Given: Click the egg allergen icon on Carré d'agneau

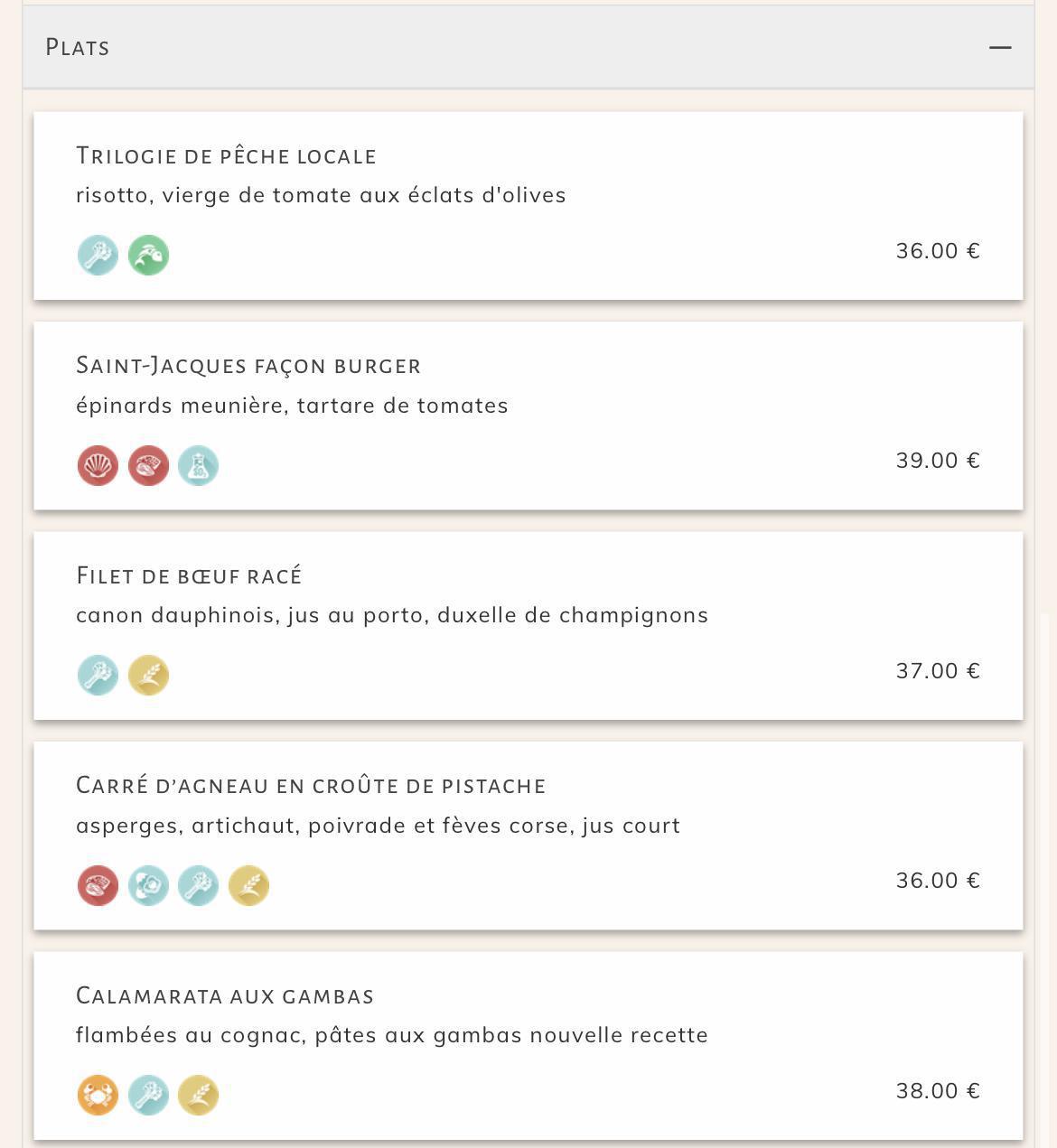Looking at the screenshot, I should (148, 885).
